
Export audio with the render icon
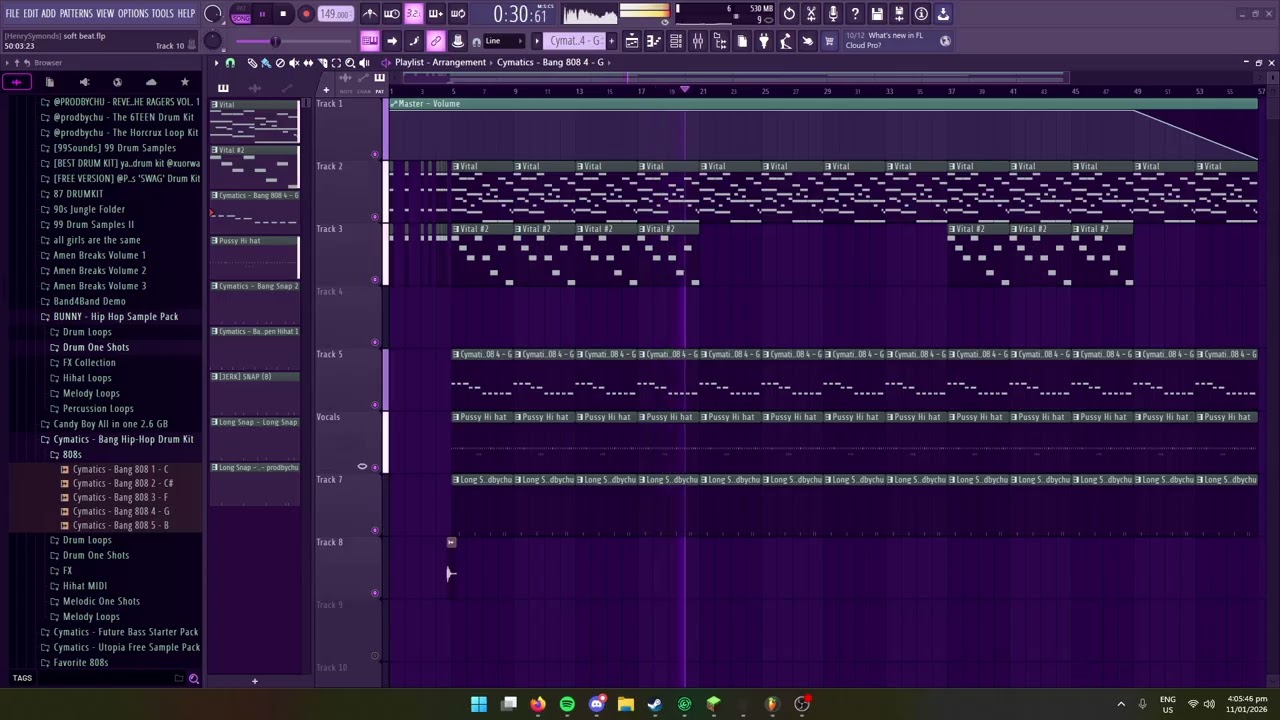coord(899,14)
